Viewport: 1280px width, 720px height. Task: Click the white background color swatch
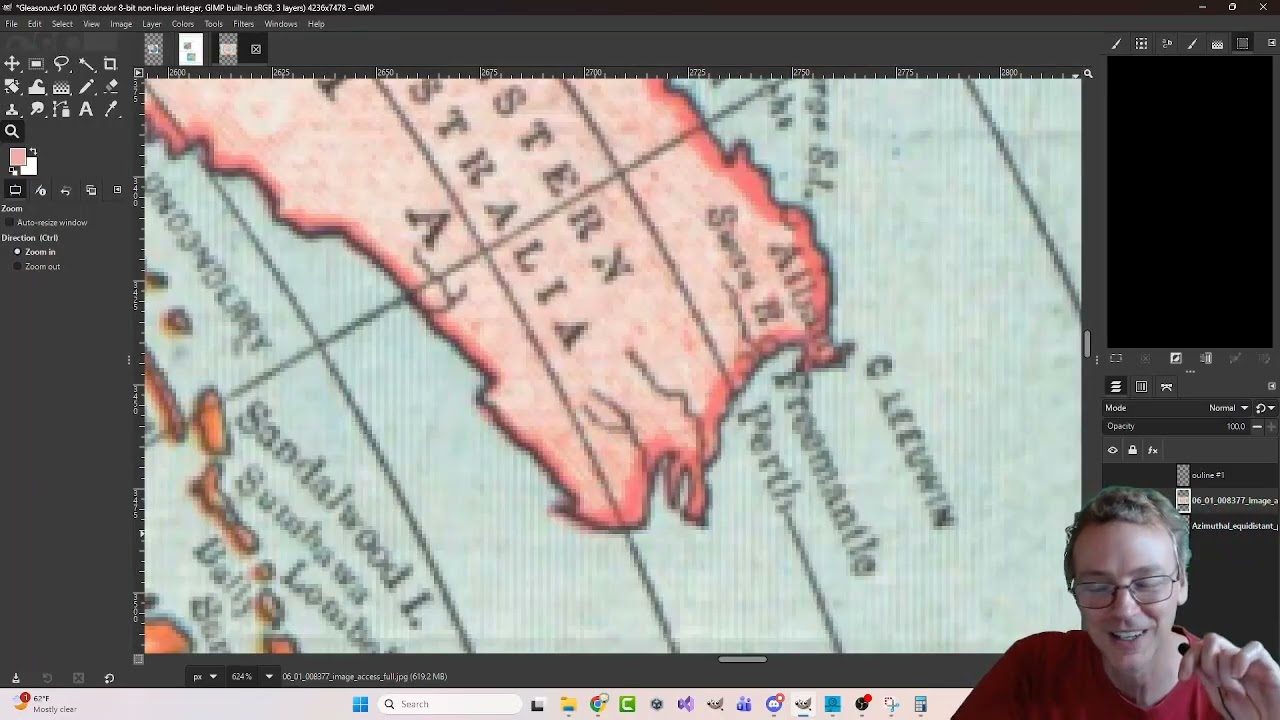click(x=30, y=168)
